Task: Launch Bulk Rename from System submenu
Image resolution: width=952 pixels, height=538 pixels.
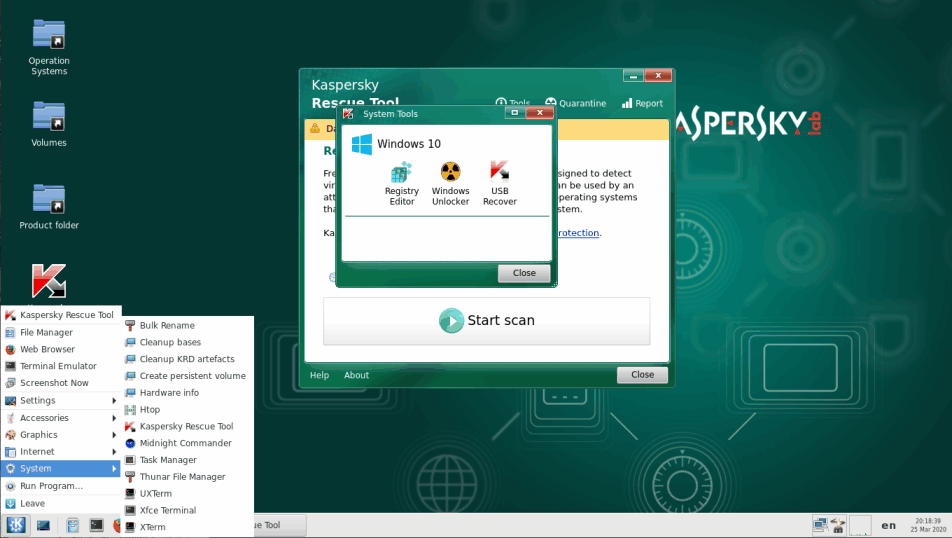Action: click(188, 325)
